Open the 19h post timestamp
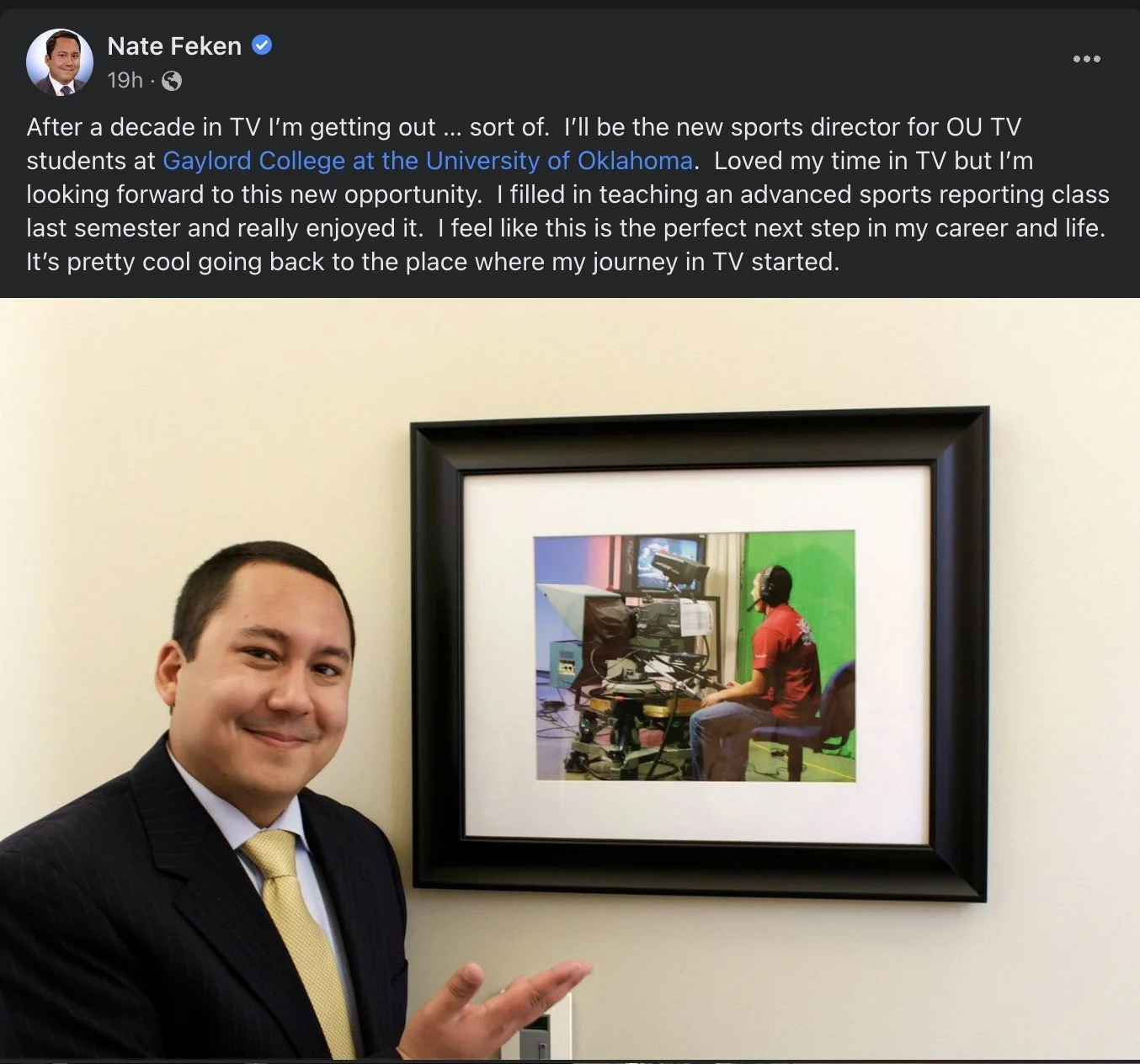 125,80
